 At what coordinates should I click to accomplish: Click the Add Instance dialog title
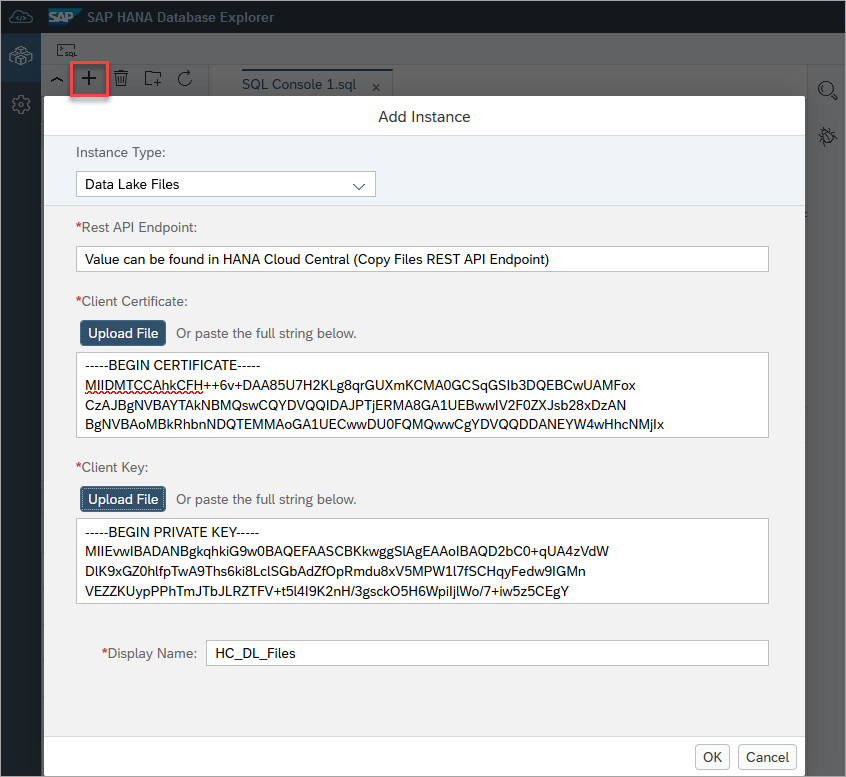(x=424, y=117)
